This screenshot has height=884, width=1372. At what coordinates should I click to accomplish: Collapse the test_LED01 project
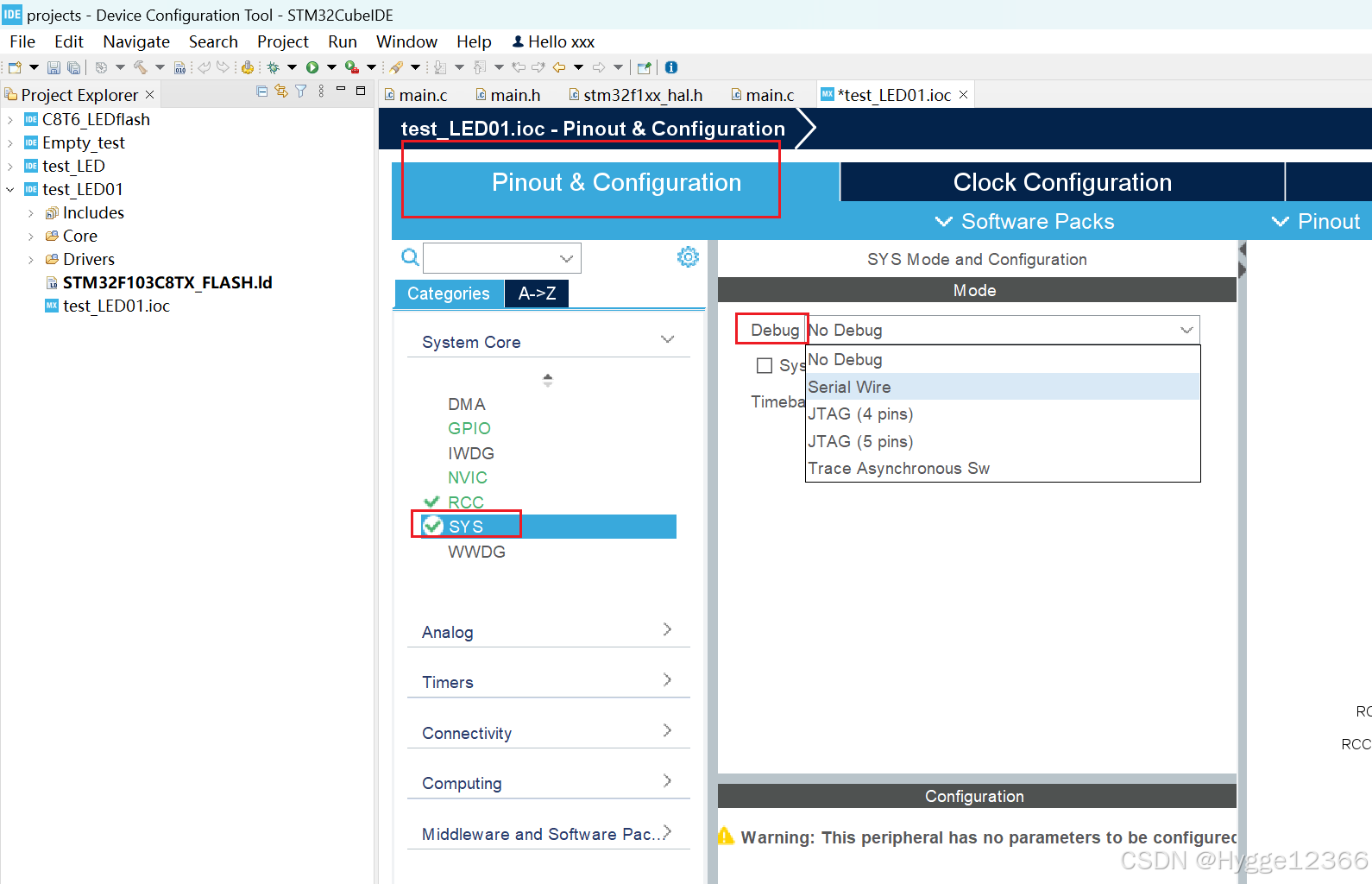coord(10,189)
